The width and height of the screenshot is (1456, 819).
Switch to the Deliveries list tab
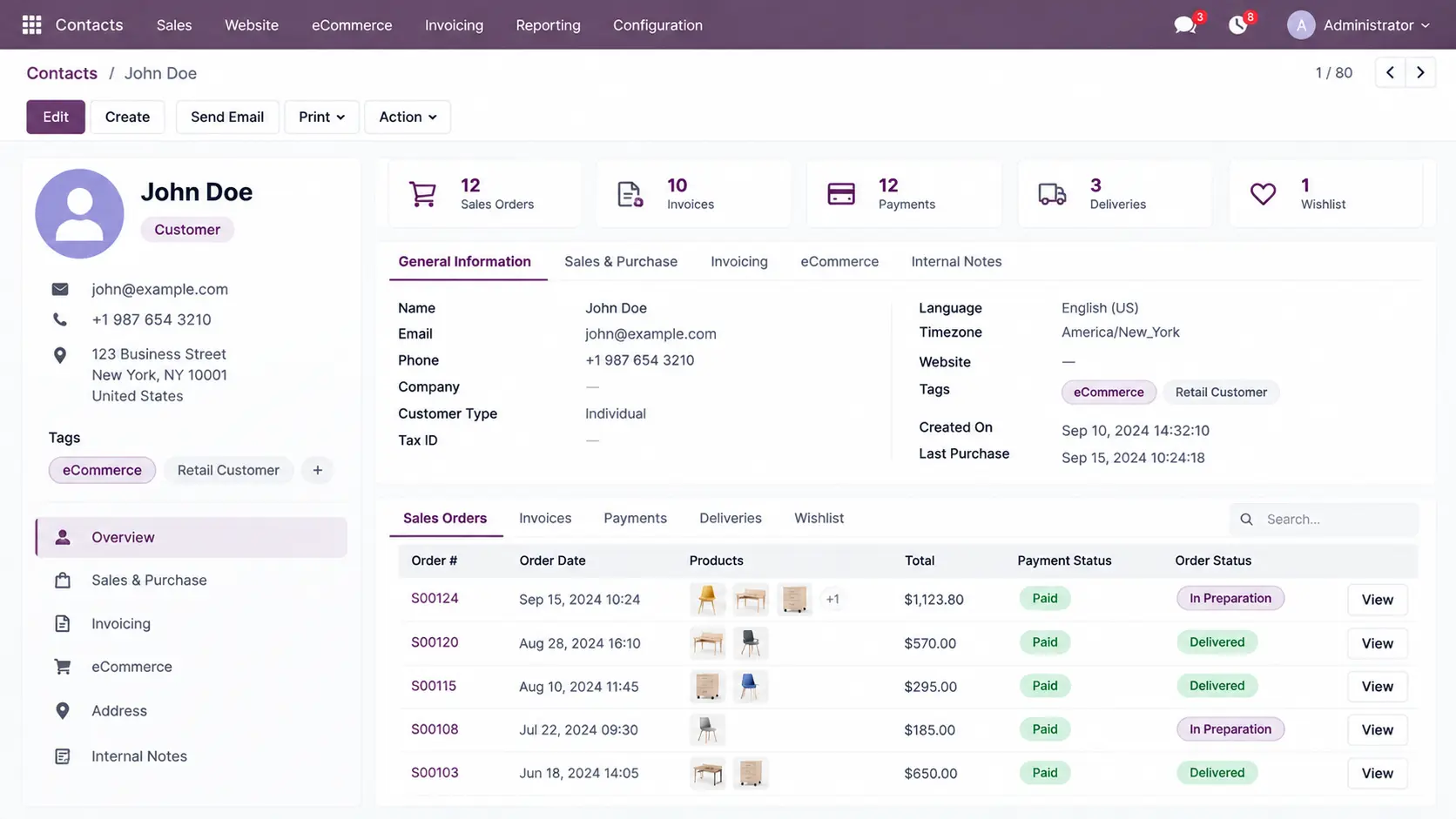731,518
